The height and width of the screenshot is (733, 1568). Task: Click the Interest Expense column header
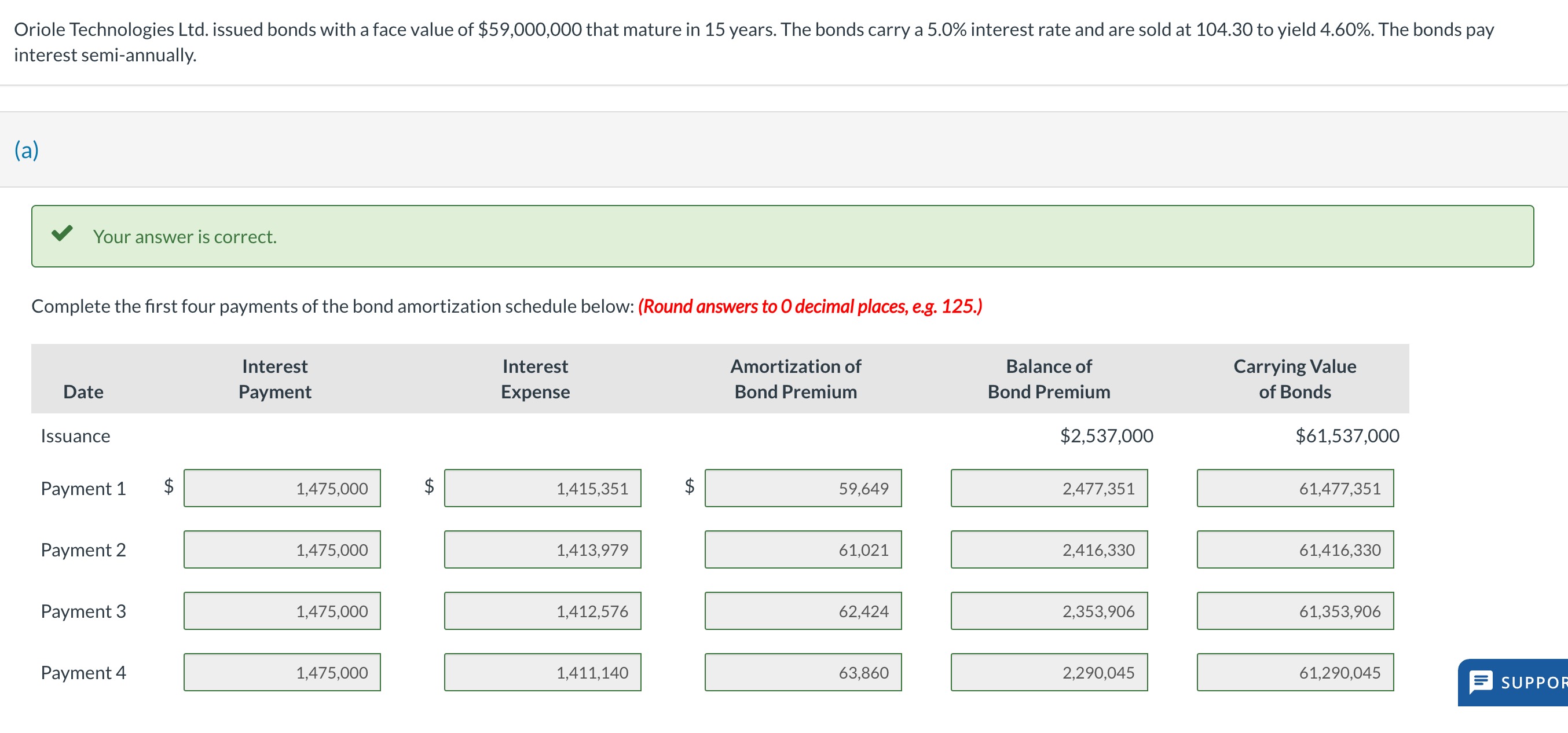pos(535,379)
